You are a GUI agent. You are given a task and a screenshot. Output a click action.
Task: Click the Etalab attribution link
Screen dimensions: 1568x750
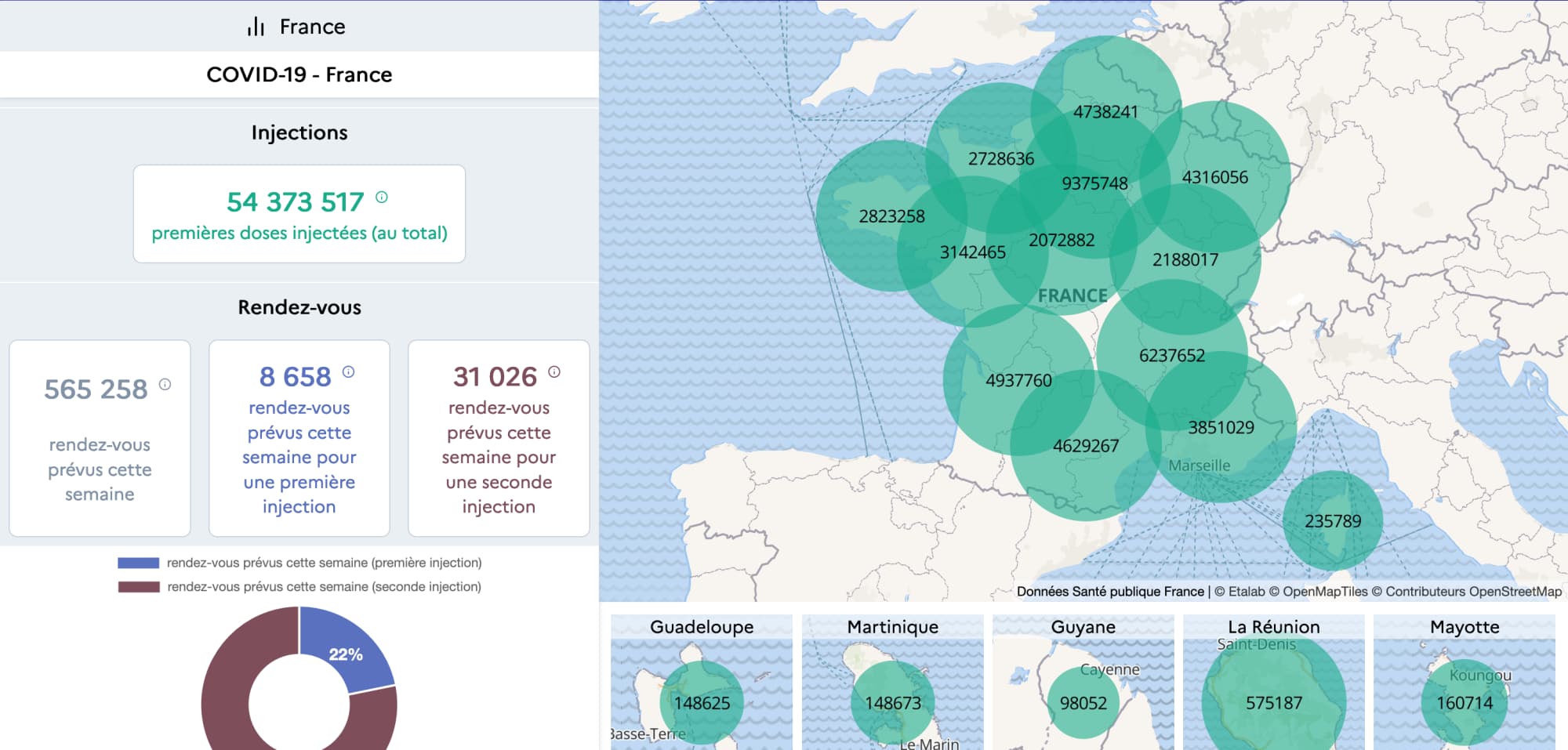click(1246, 592)
